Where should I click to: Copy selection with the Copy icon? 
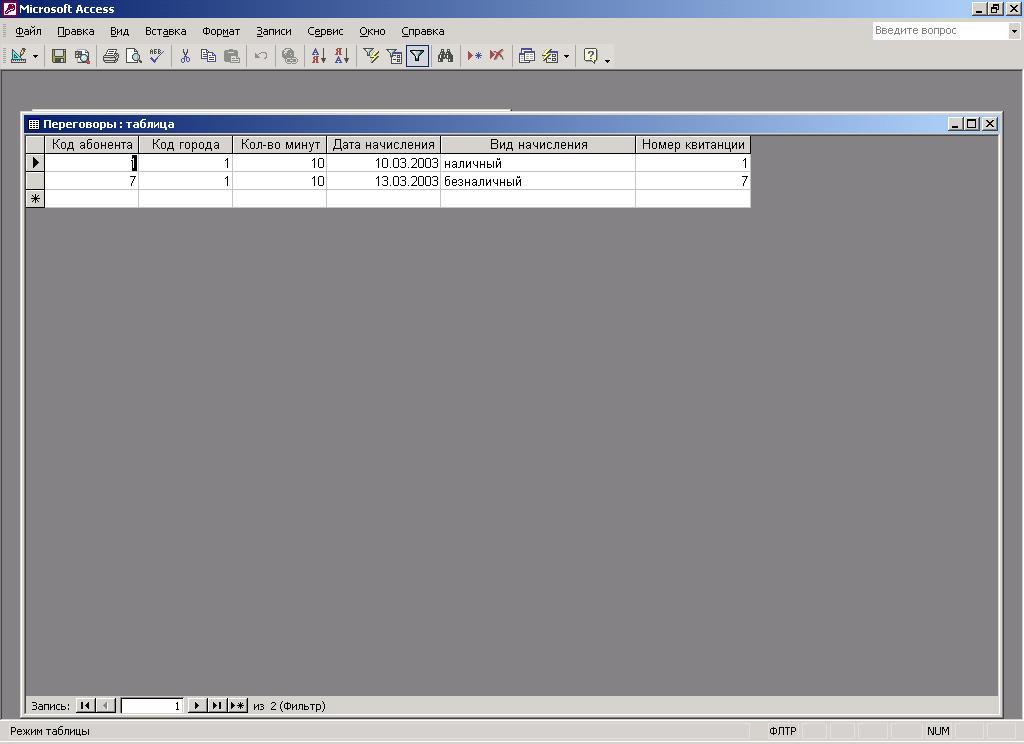coord(208,56)
